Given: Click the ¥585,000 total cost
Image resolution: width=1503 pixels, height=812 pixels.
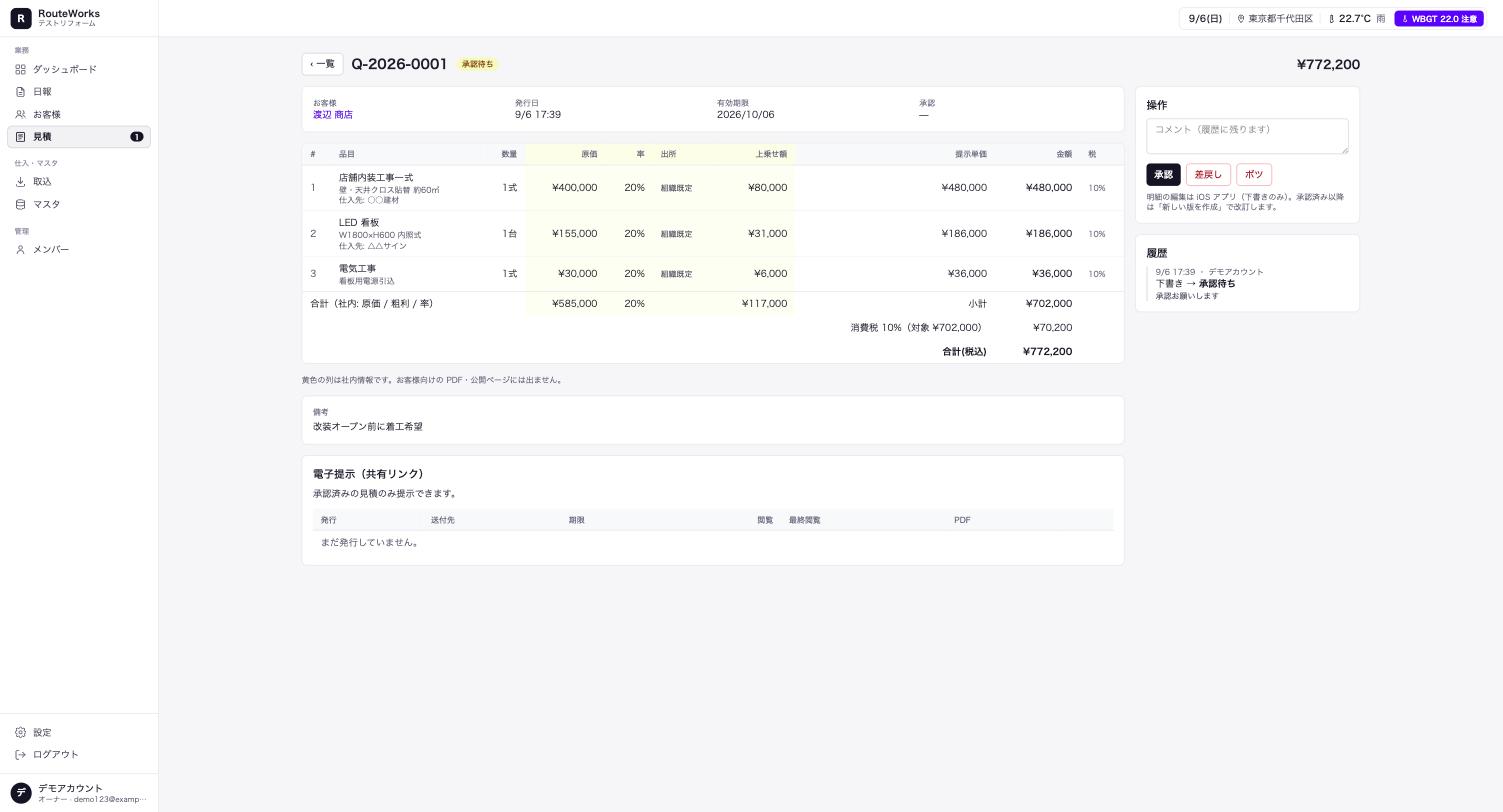Looking at the screenshot, I should (575, 304).
